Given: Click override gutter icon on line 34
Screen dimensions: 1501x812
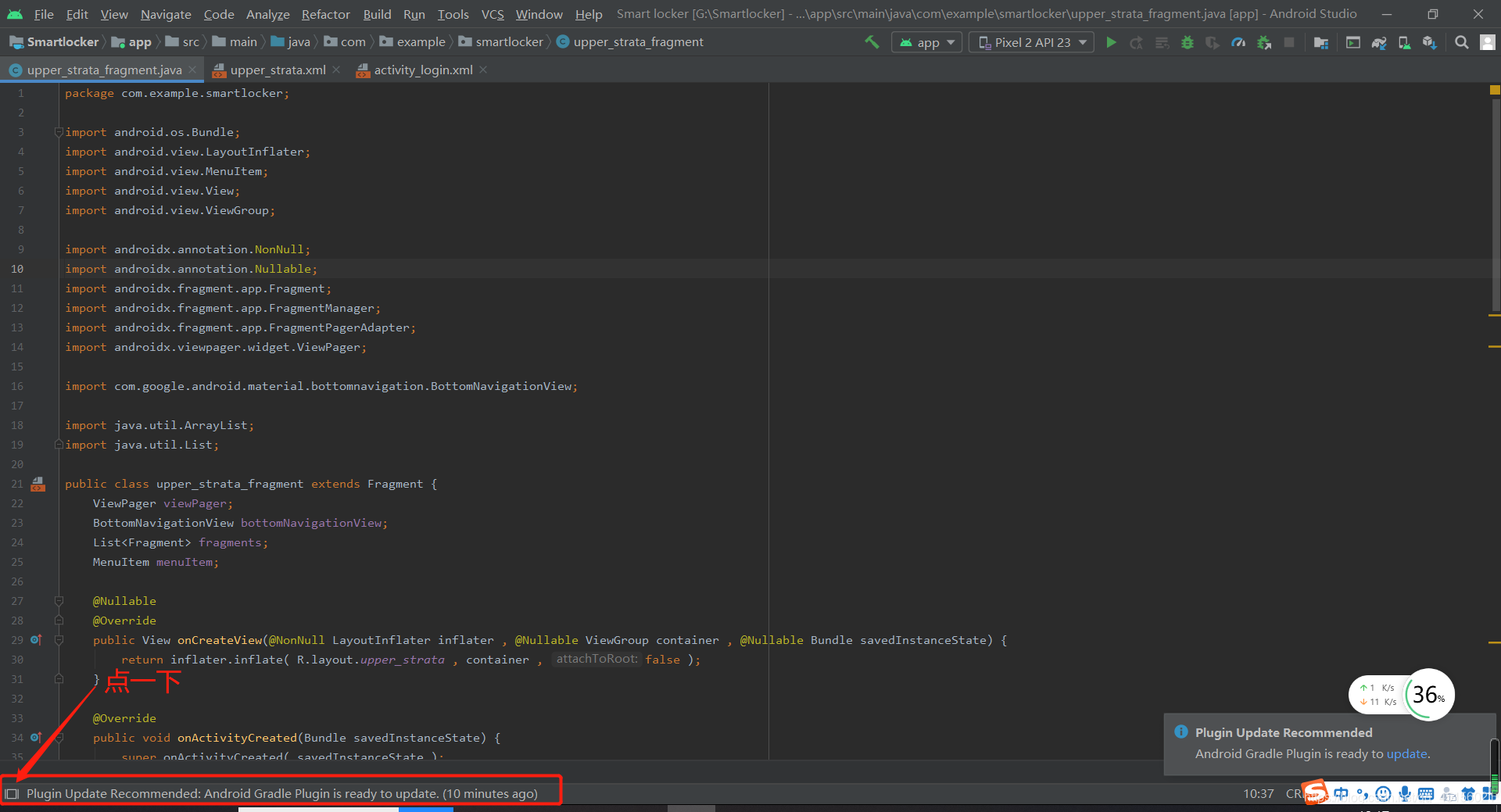Looking at the screenshot, I should click(x=36, y=738).
